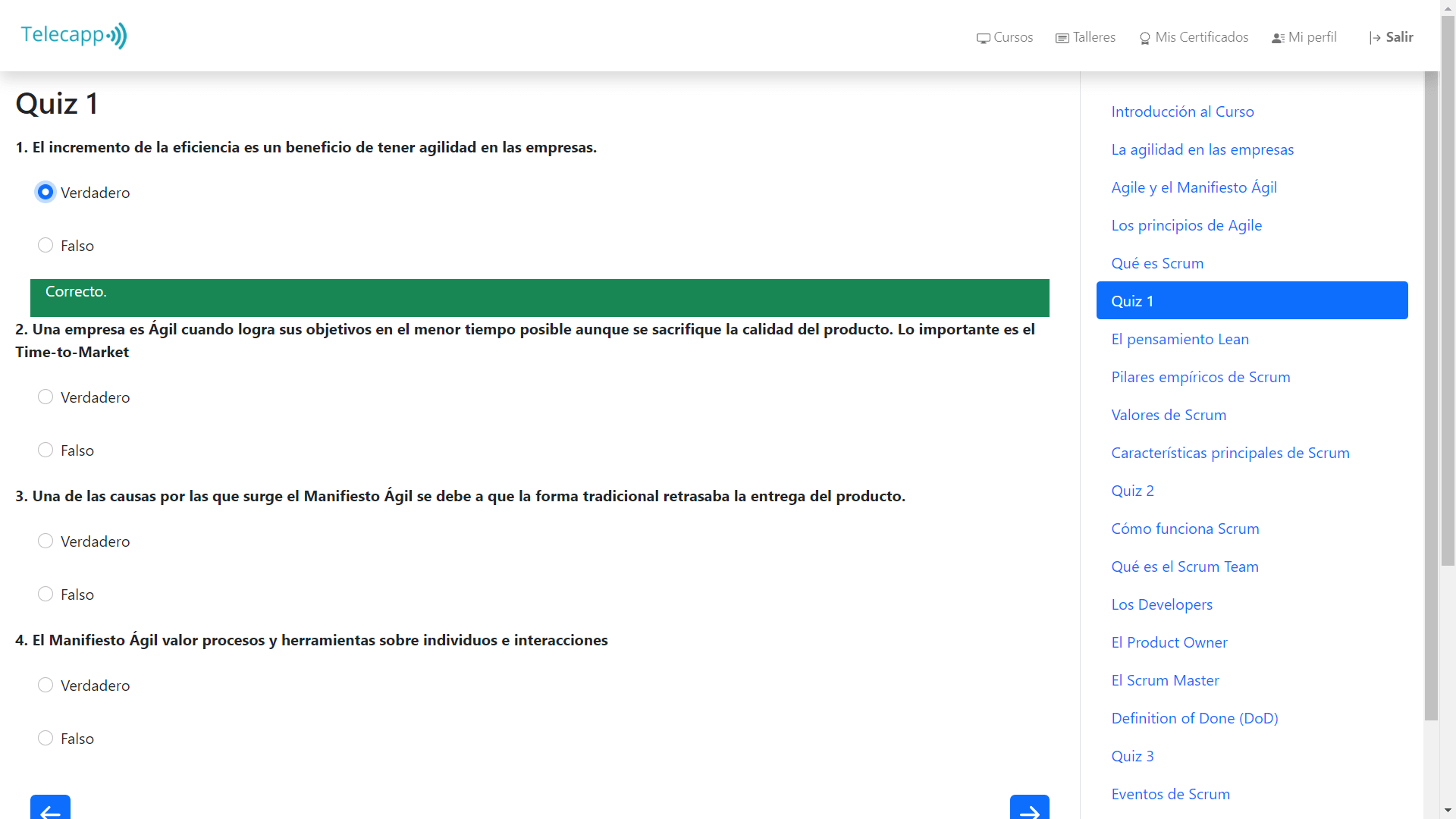Screen dimensions: 1456x819
Task: Open El pensamiento Lean lesson
Action: coord(1179,339)
